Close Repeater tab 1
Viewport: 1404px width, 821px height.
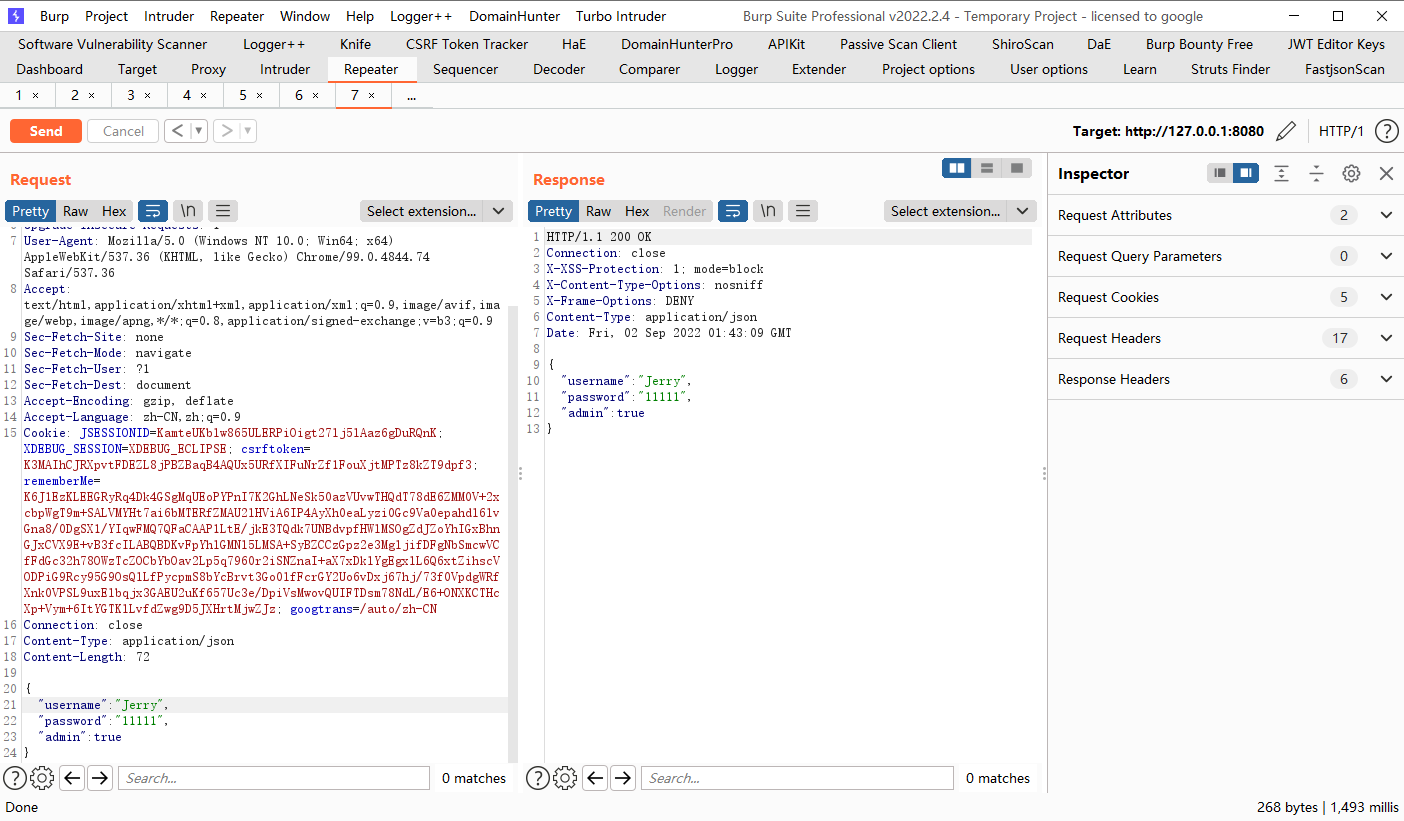35,95
